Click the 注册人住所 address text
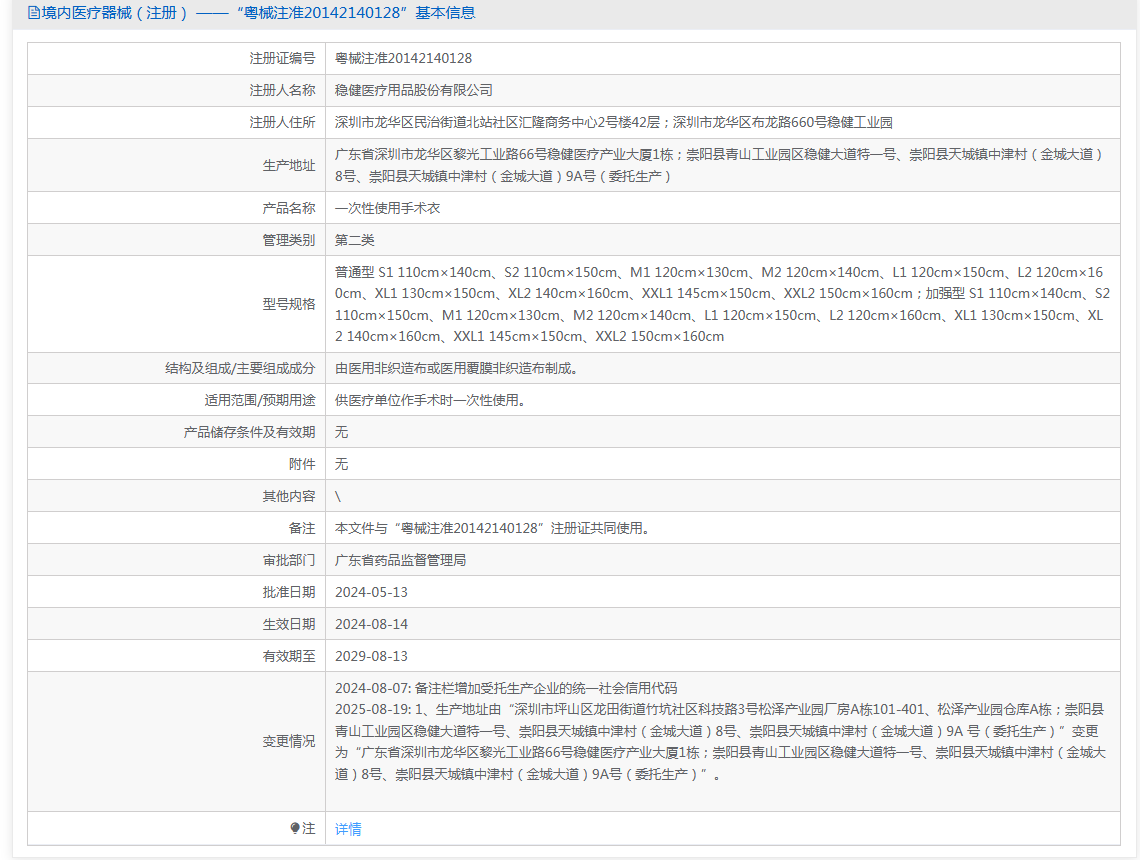The height and width of the screenshot is (860, 1140). point(613,122)
